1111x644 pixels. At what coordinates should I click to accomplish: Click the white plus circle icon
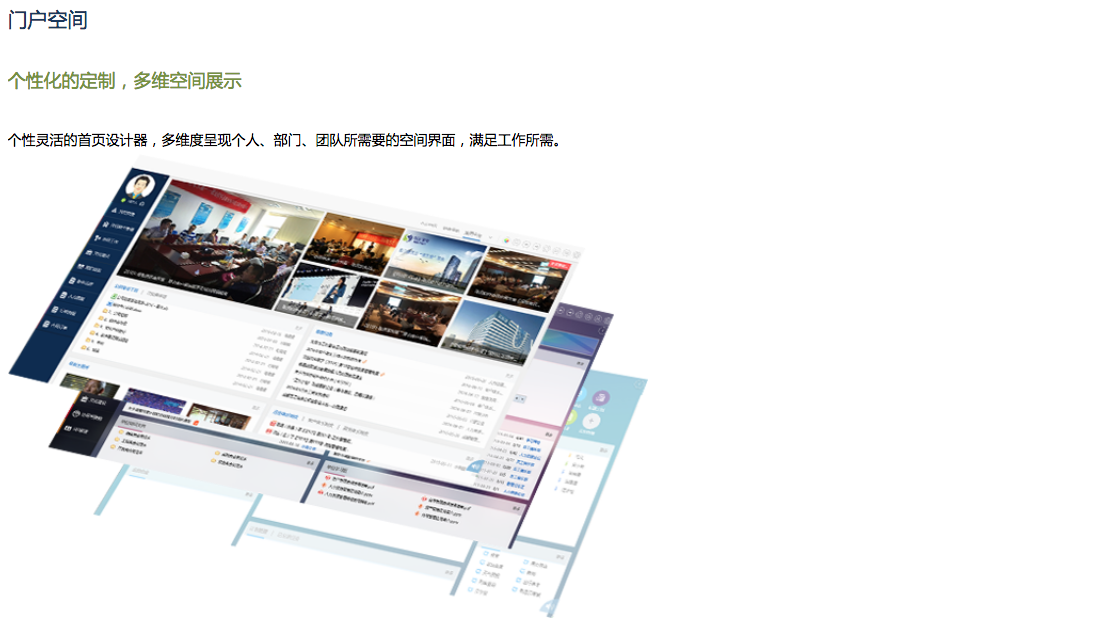coord(591,421)
